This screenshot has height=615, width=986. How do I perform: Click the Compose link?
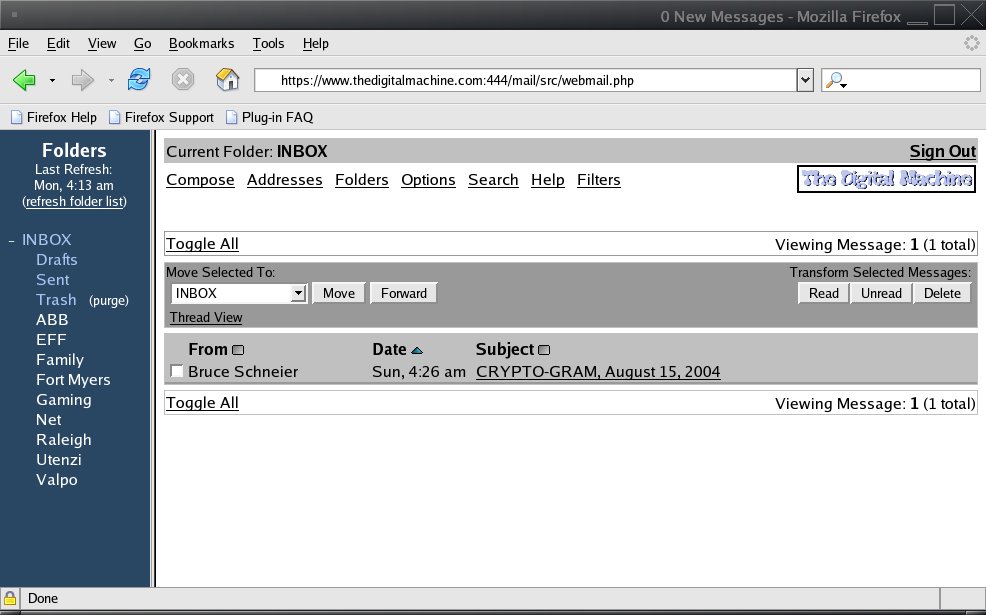point(200,180)
